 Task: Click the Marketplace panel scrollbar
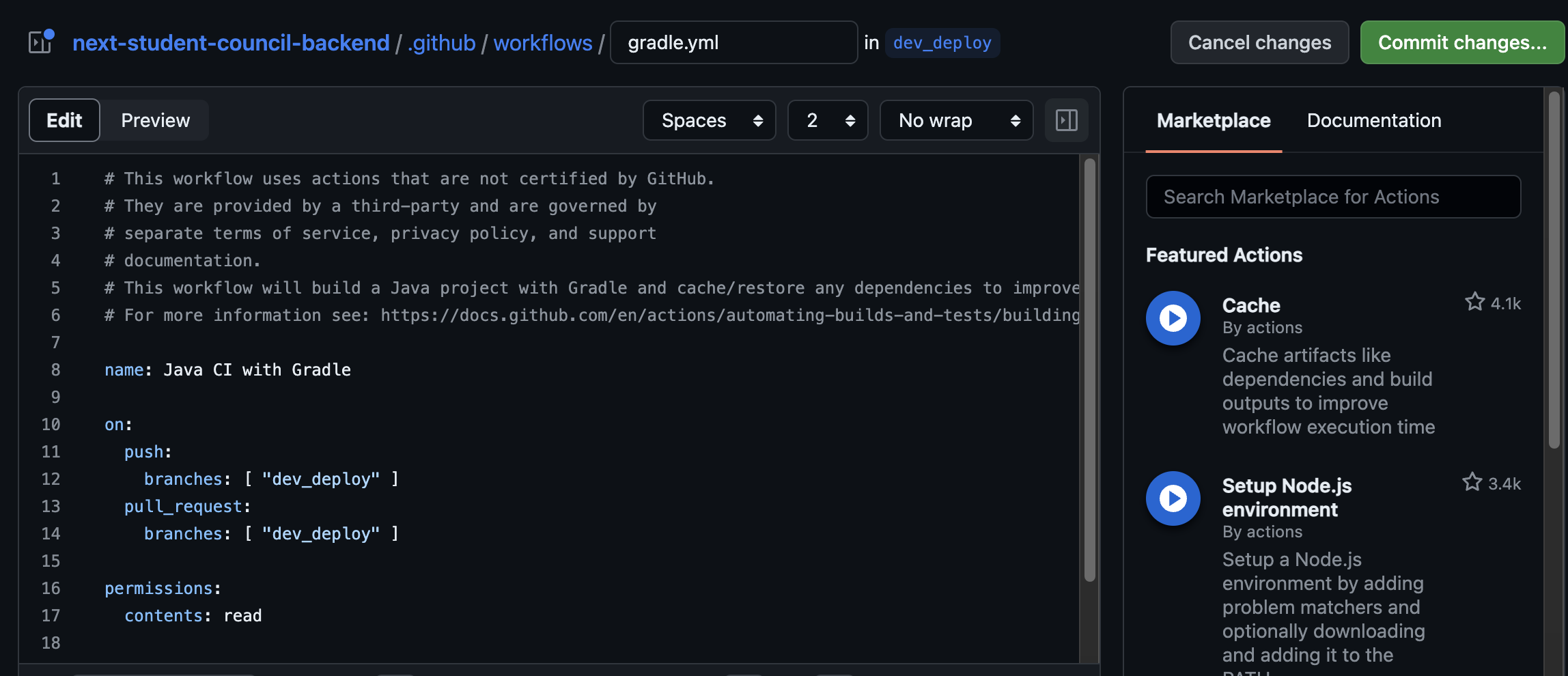point(1554,270)
